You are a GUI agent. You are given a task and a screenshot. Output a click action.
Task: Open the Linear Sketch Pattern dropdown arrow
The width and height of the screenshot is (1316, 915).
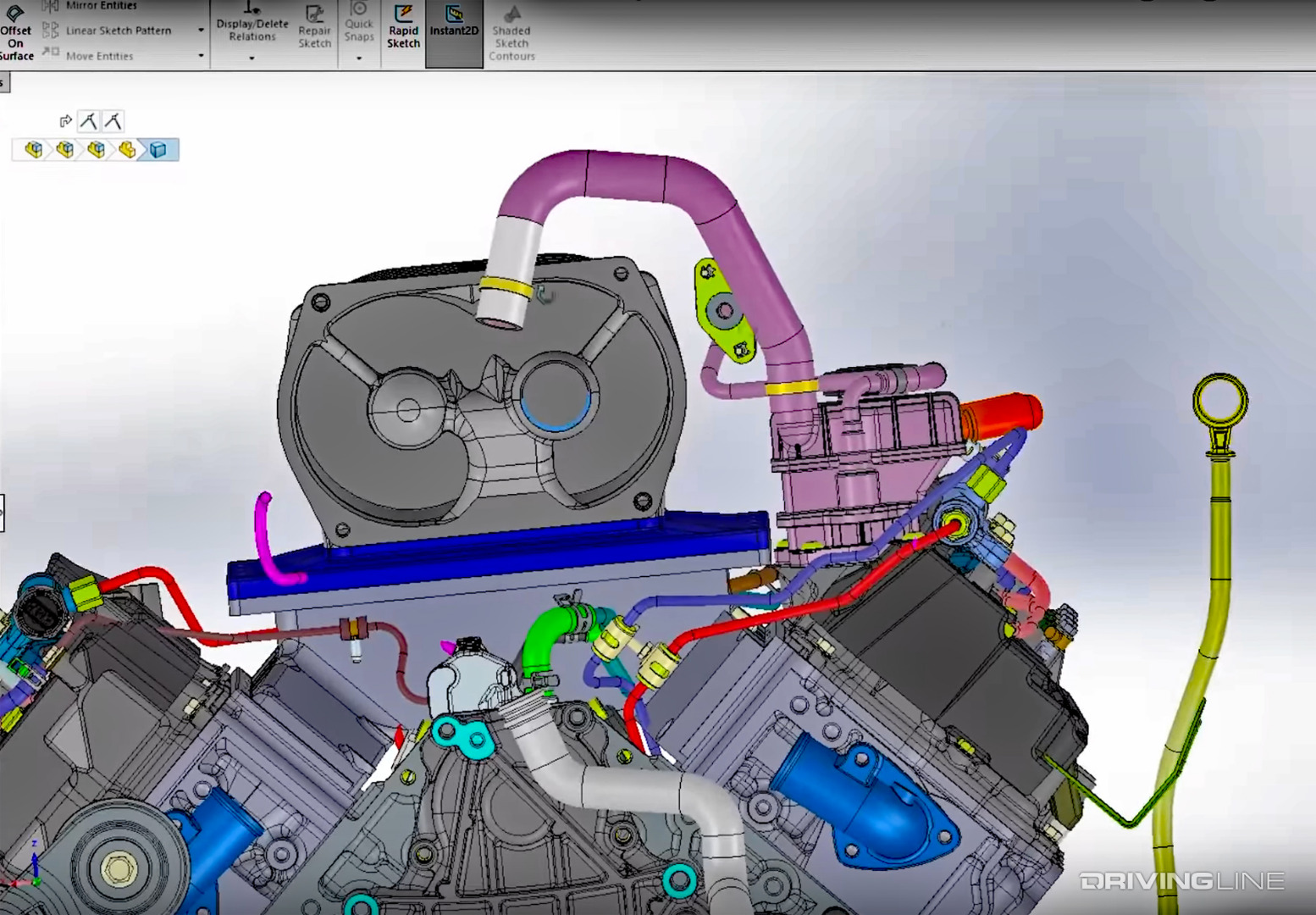[x=201, y=30]
